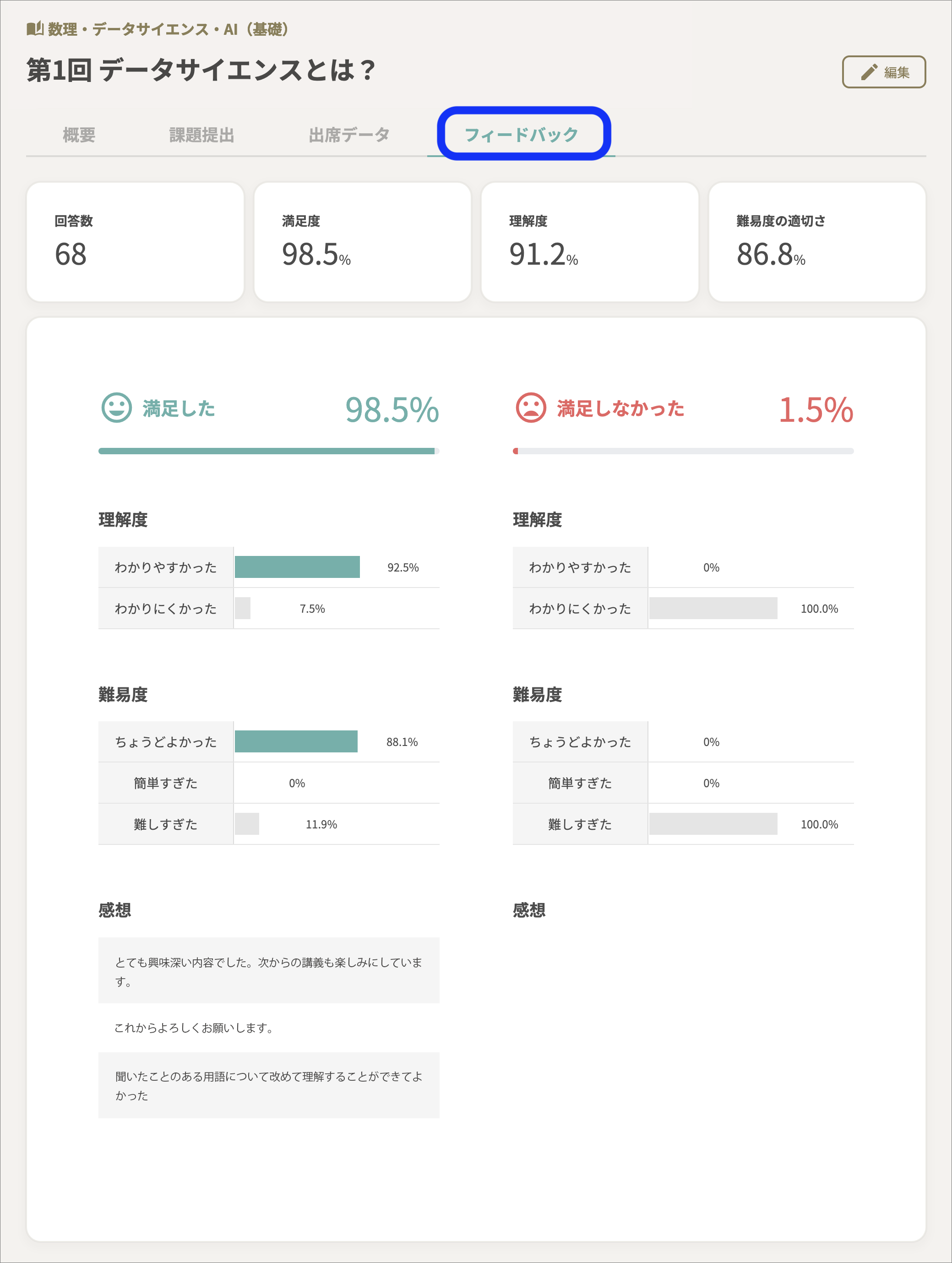The image size is (952, 1263).
Task: Click the 満足した heading text
Action: point(179,409)
